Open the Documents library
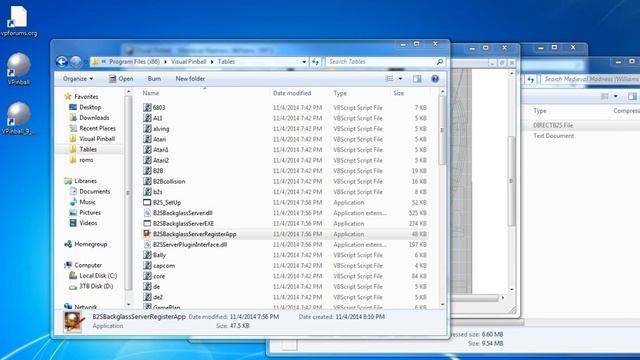The height and width of the screenshot is (360, 640). click(90, 191)
